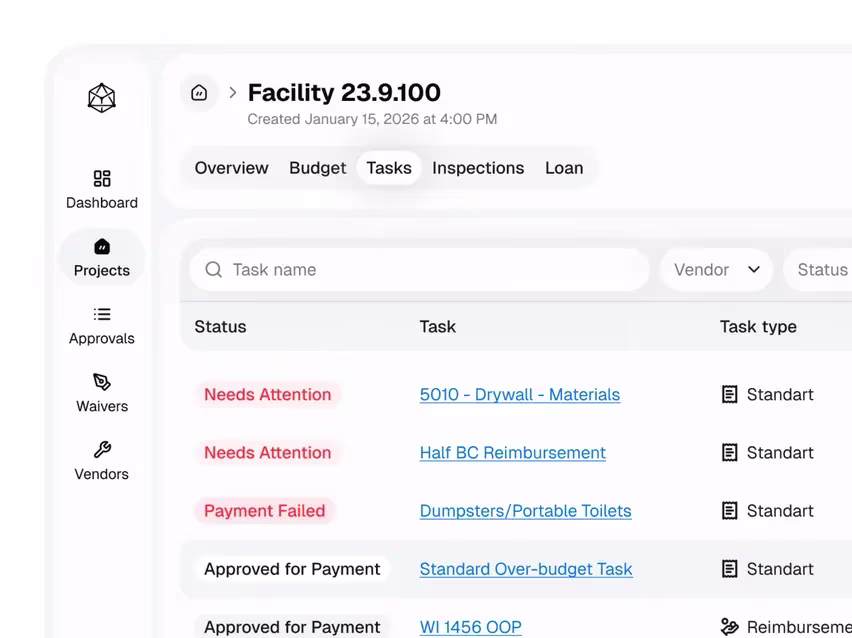Click the home breadcrumb icon
Screen dimensions: 852x638
(199, 93)
